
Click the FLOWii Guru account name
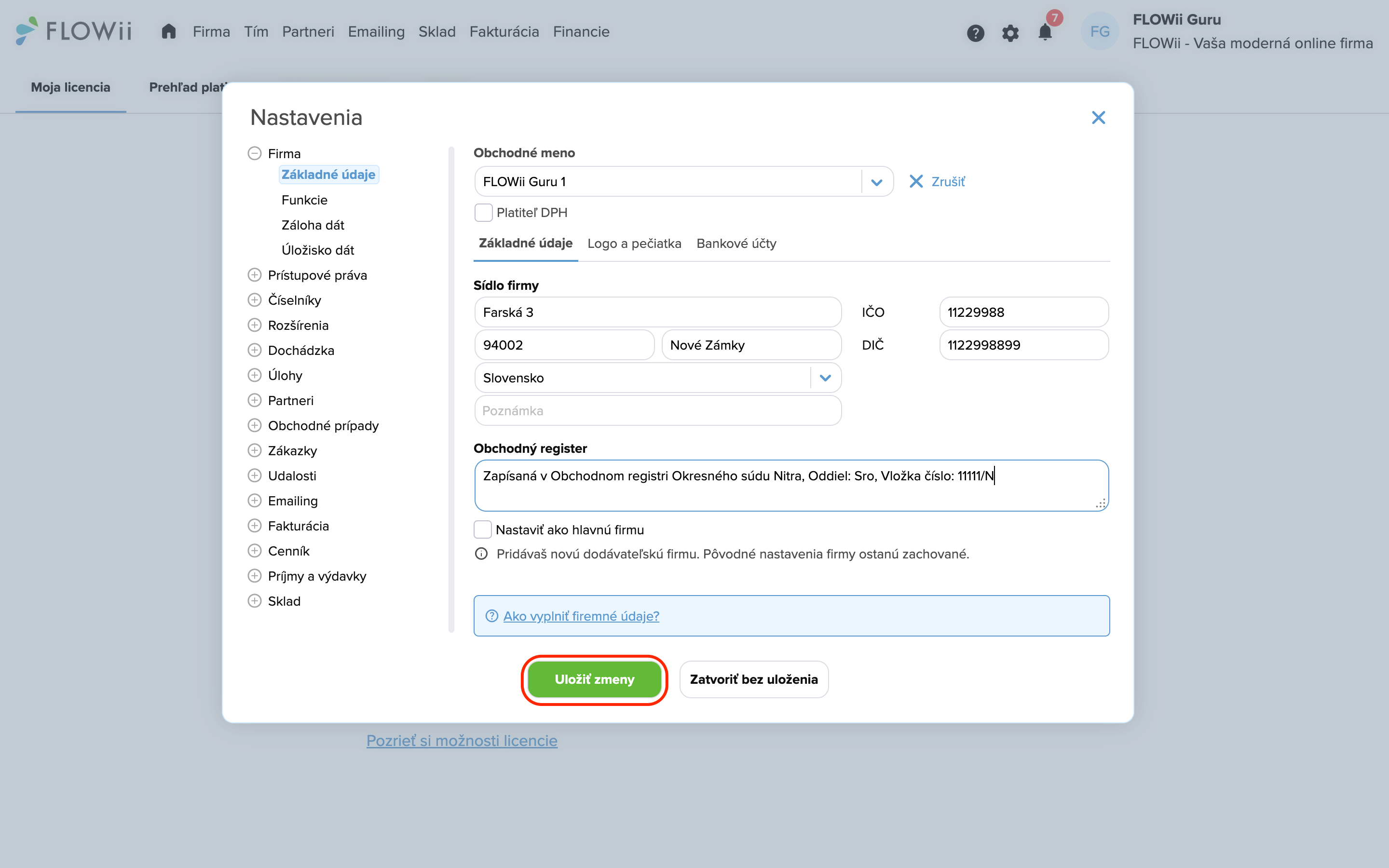tap(1177, 19)
